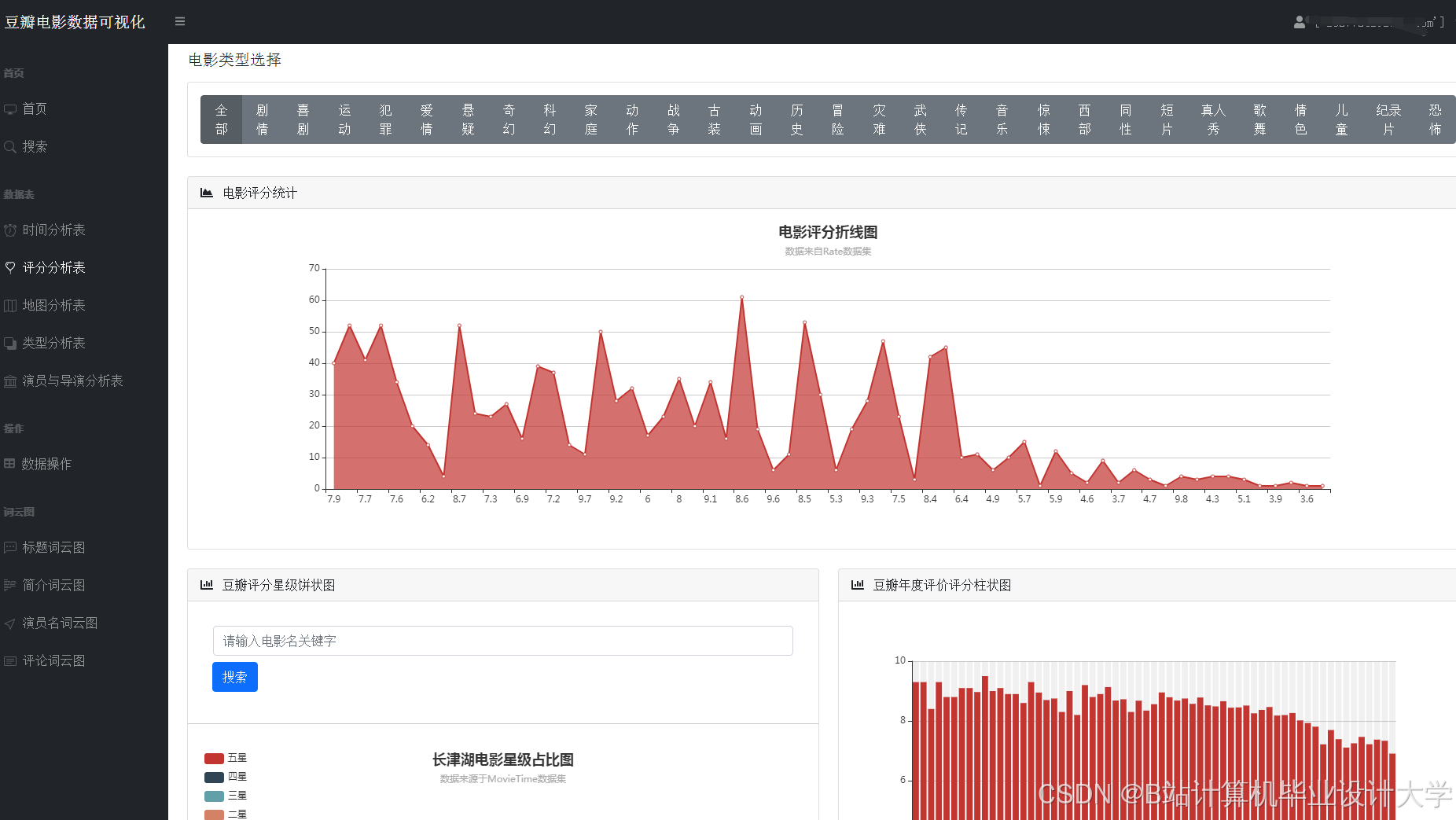Select the 西部 movie type
Viewport: 1456px width, 820px height.
[x=1085, y=120]
